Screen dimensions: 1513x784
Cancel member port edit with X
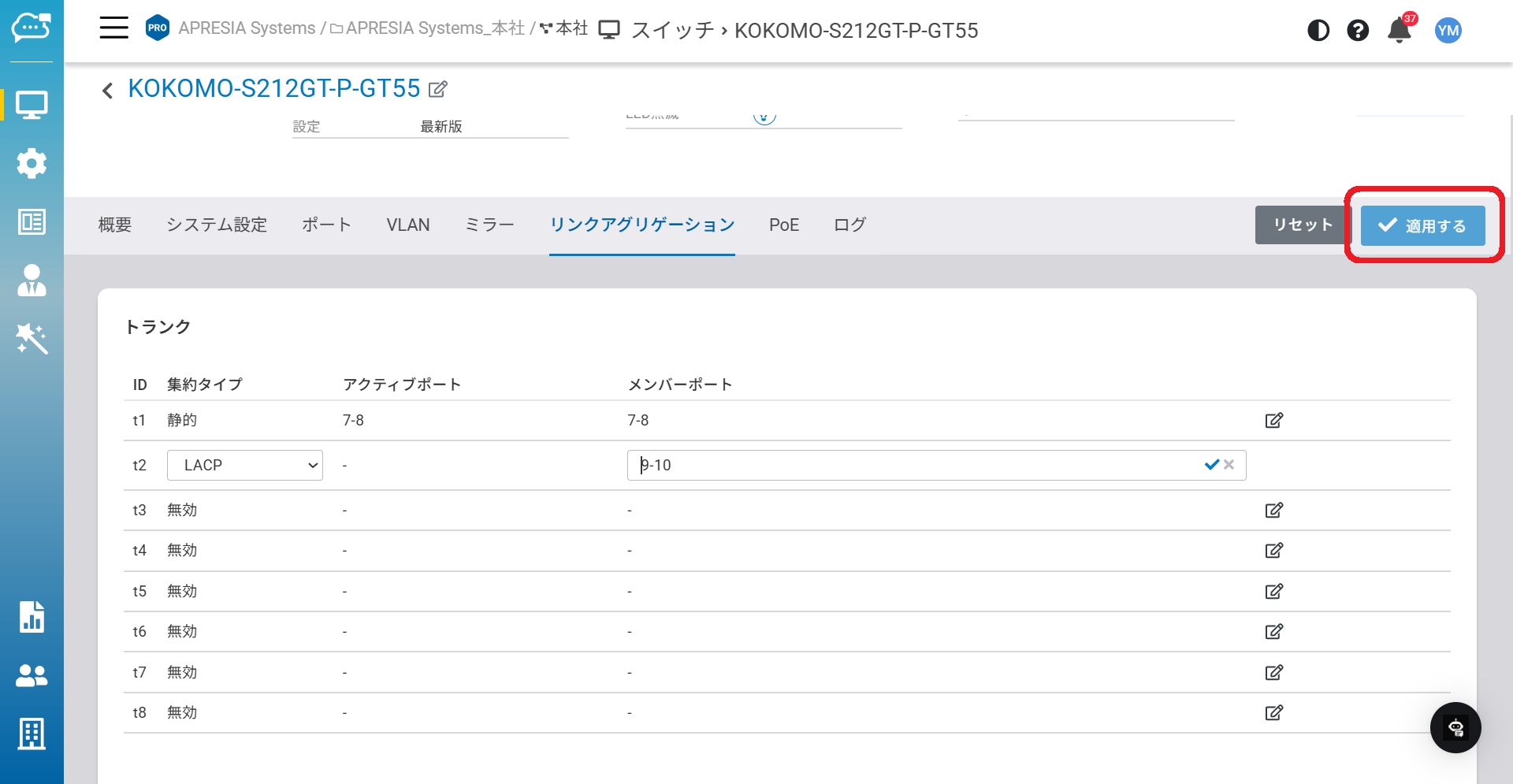[1229, 465]
